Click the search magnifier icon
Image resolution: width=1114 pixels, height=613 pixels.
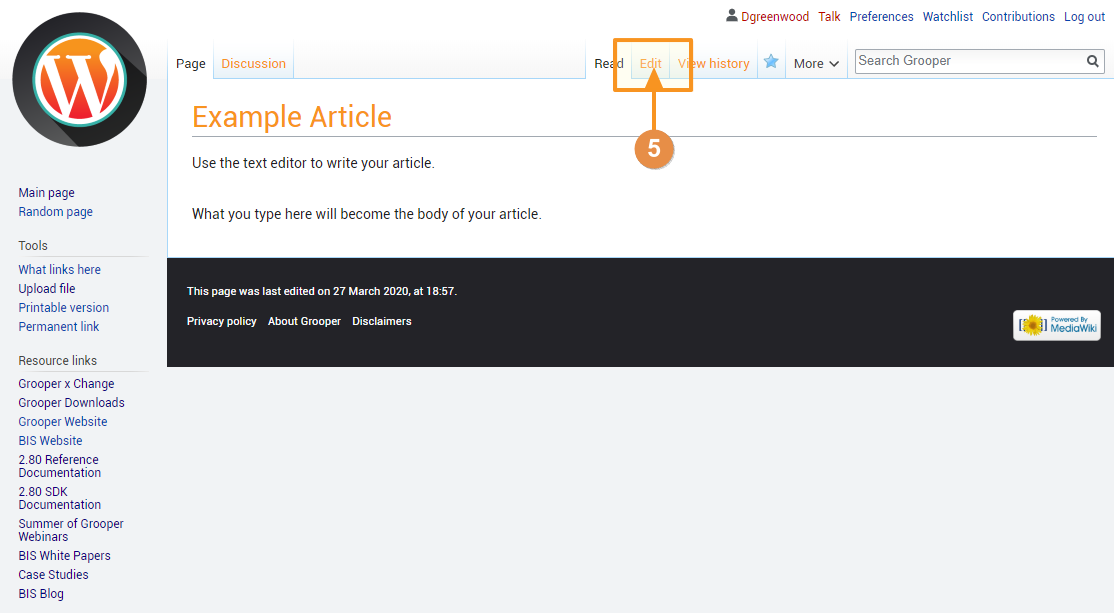pyautogui.click(x=1093, y=61)
